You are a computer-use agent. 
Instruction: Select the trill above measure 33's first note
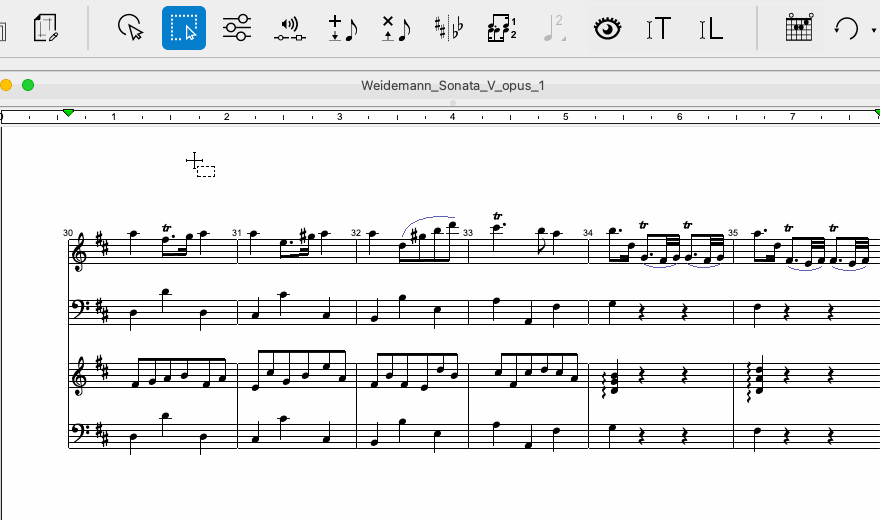point(497,216)
